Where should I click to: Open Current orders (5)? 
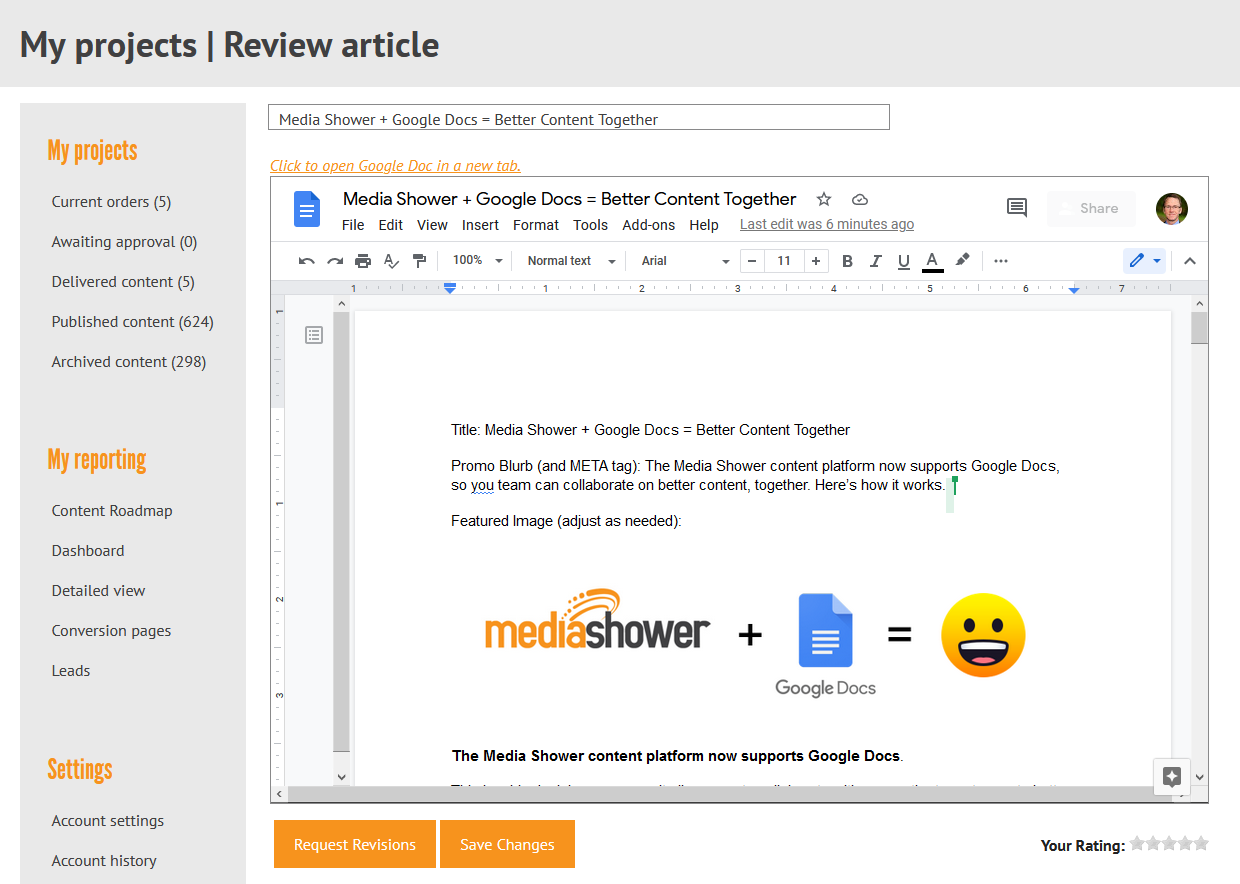[x=111, y=202]
